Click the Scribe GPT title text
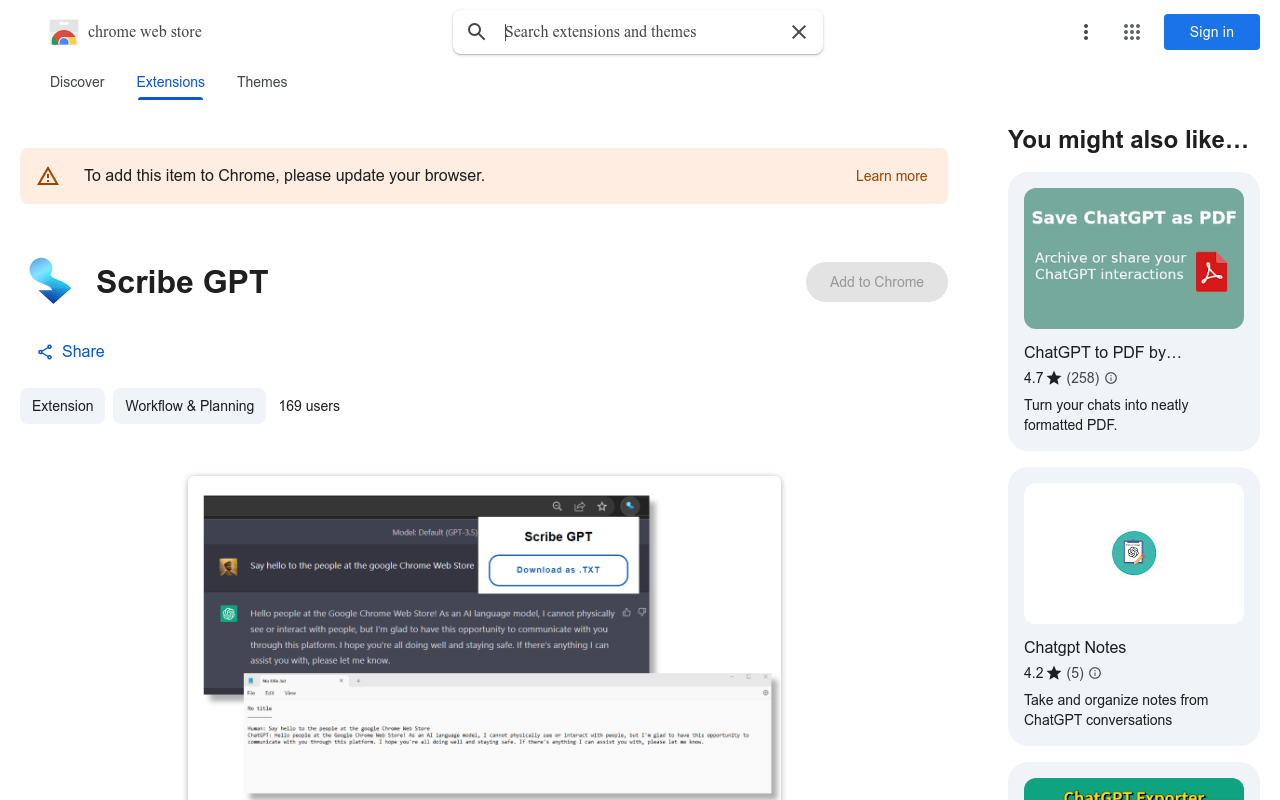 [182, 282]
